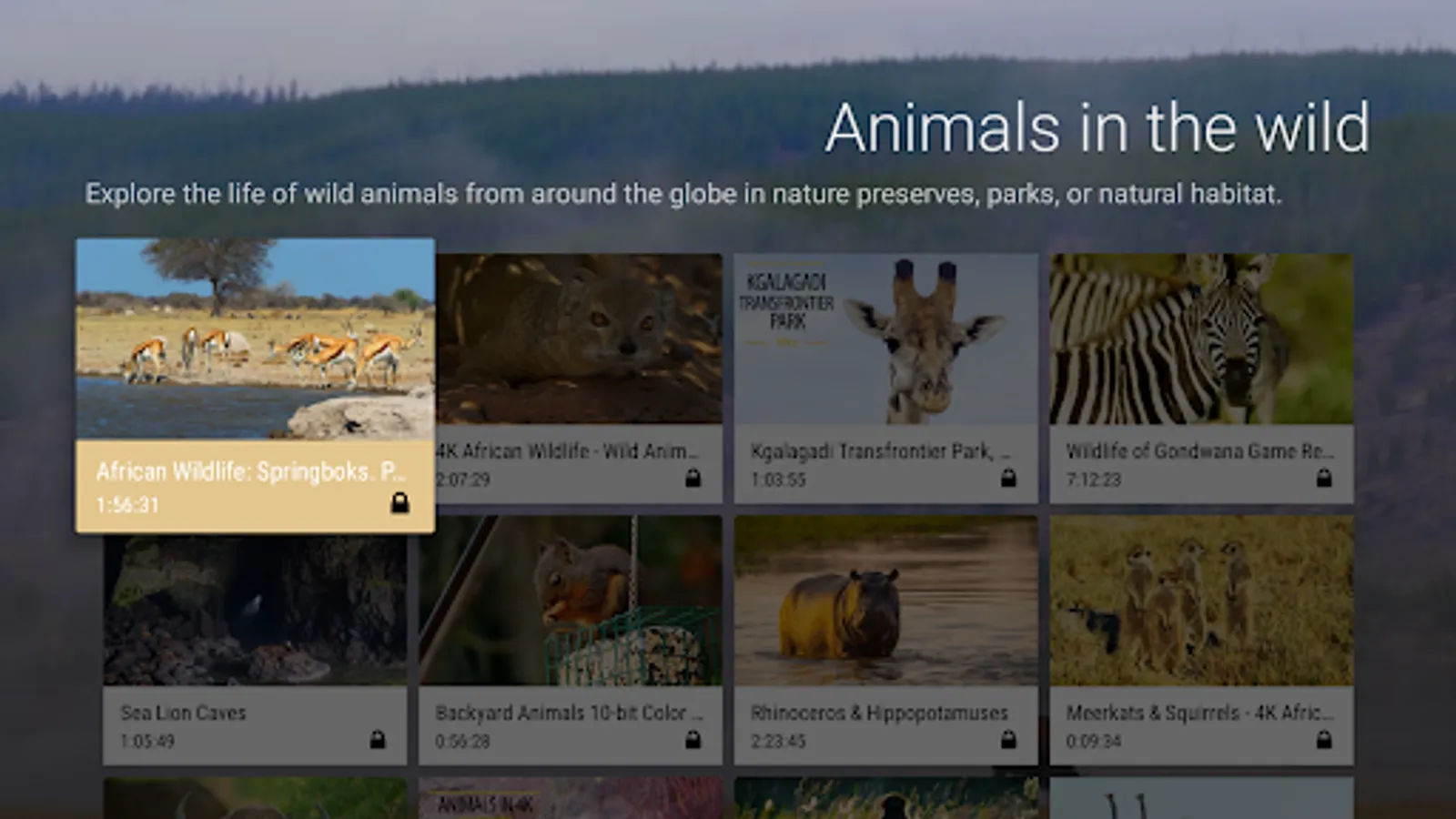This screenshot has height=819, width=1456.
Task: Click lock icon on Backyard Animals card
Action: click(693, 740)
